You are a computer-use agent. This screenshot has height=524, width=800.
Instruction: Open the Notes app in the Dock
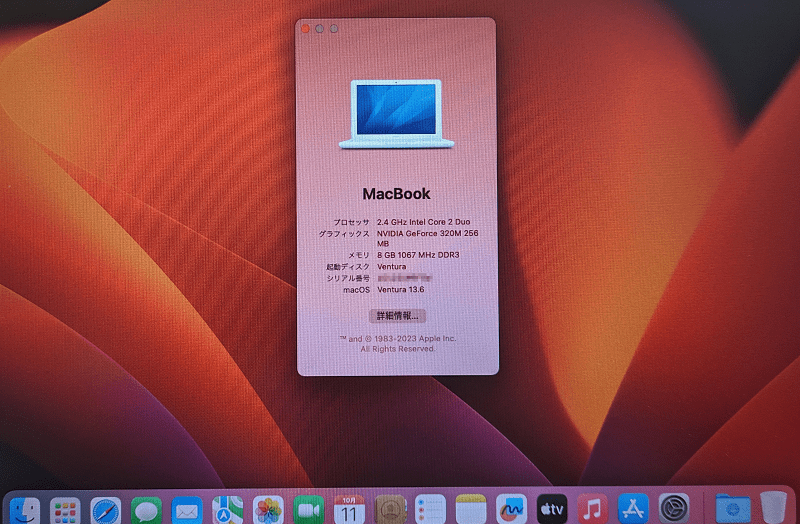tap(471, 510)
